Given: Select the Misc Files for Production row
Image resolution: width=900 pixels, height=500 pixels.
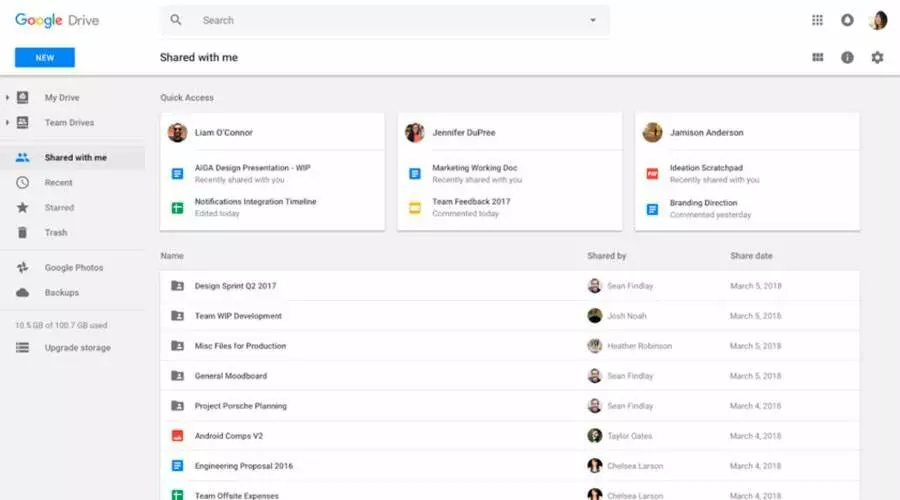Looking at the screenshot, I should click(x=510, y=346).
